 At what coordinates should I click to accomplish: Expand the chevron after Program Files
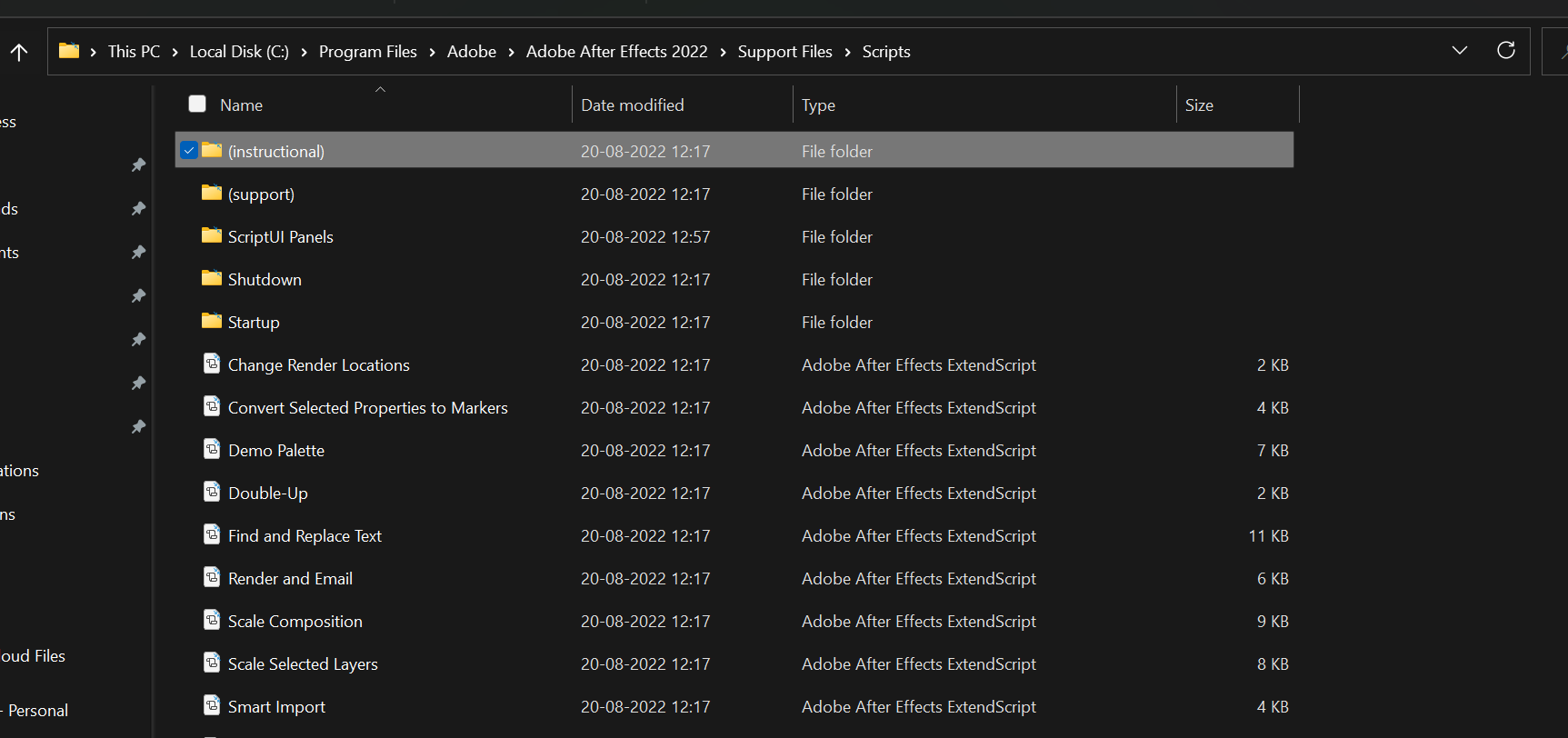(432, 52)
